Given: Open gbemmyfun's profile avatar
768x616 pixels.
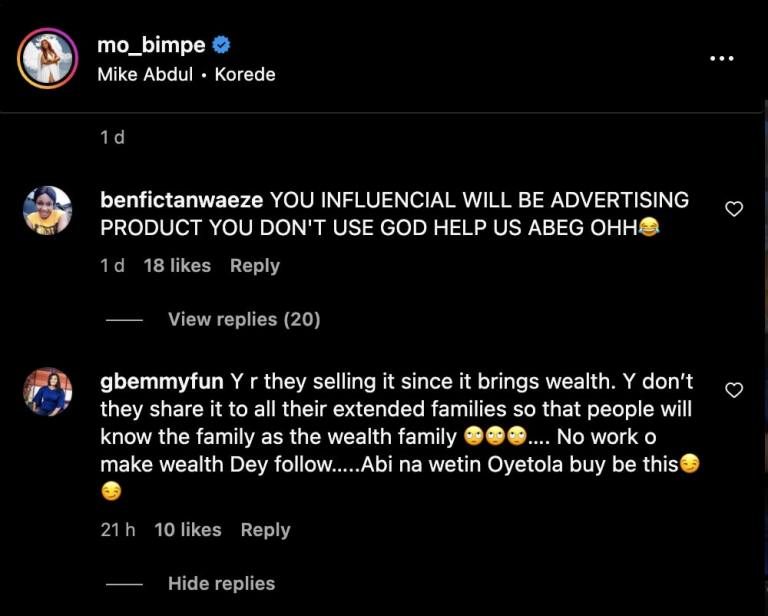Looking at the screenshot, I should coord(47,392).
